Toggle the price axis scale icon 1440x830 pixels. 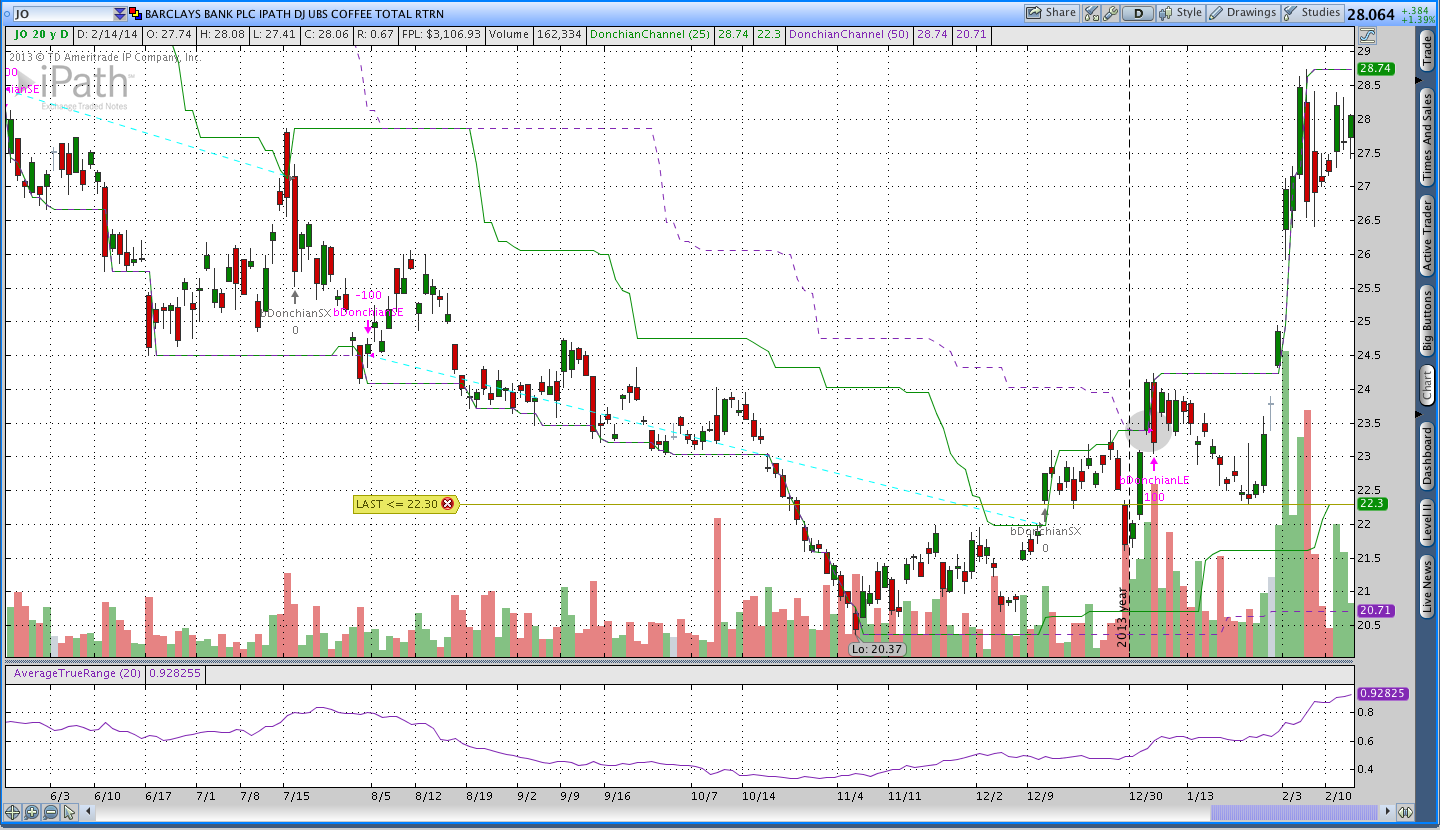[x=1367, y=35]
